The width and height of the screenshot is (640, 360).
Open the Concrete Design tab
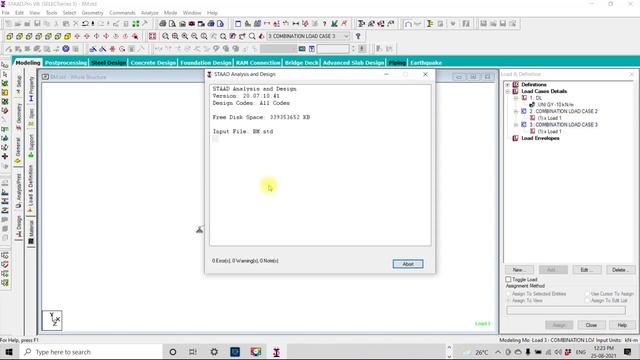153,63
